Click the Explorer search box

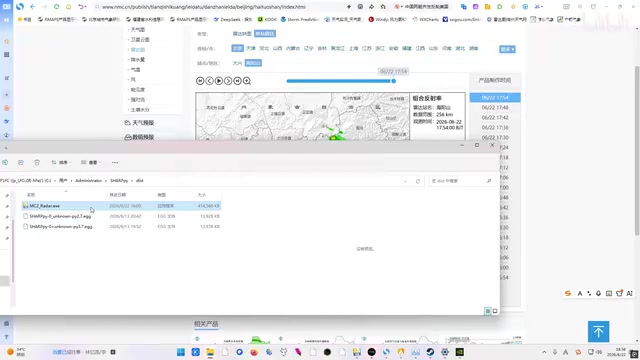point(461,181)
